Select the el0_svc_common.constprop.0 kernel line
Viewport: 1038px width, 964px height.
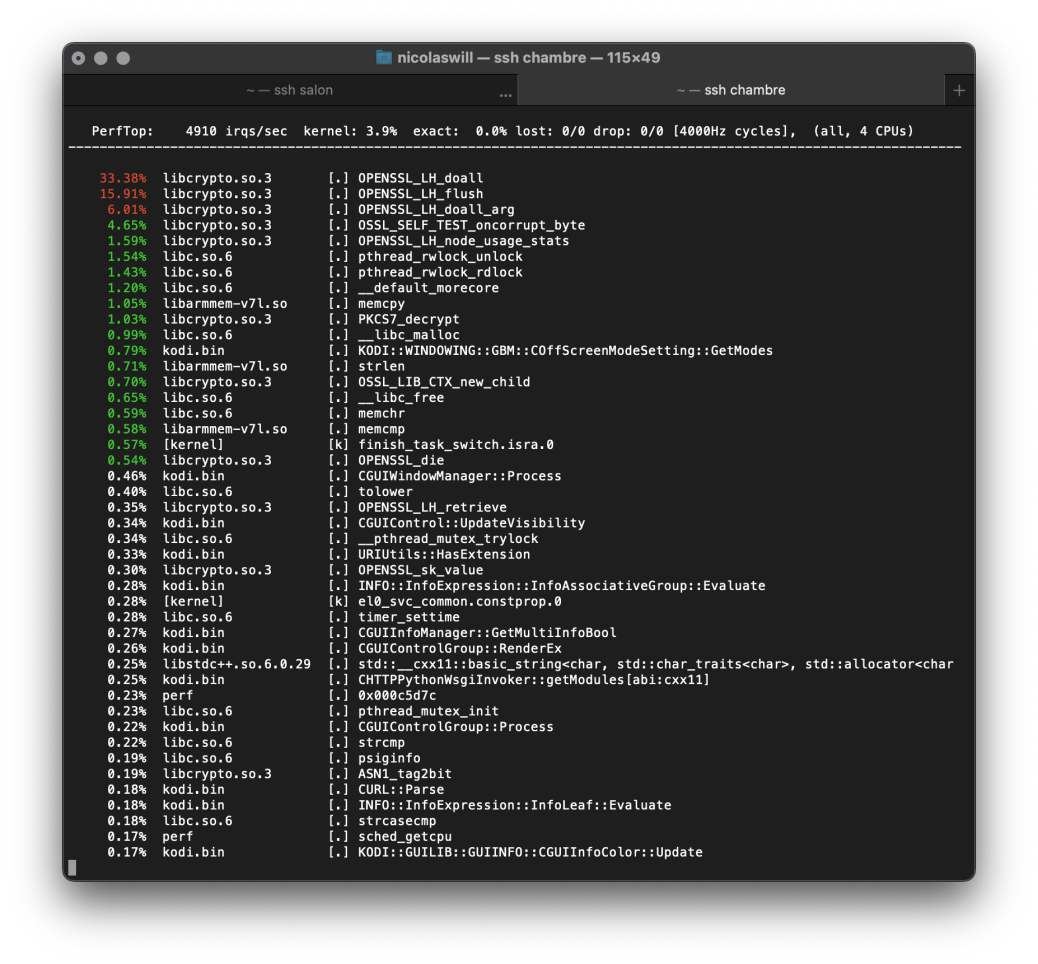coord(459,601)
